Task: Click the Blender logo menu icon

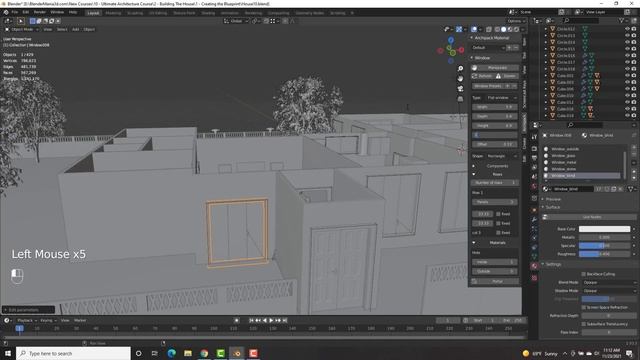Action: tap(6, 12)
